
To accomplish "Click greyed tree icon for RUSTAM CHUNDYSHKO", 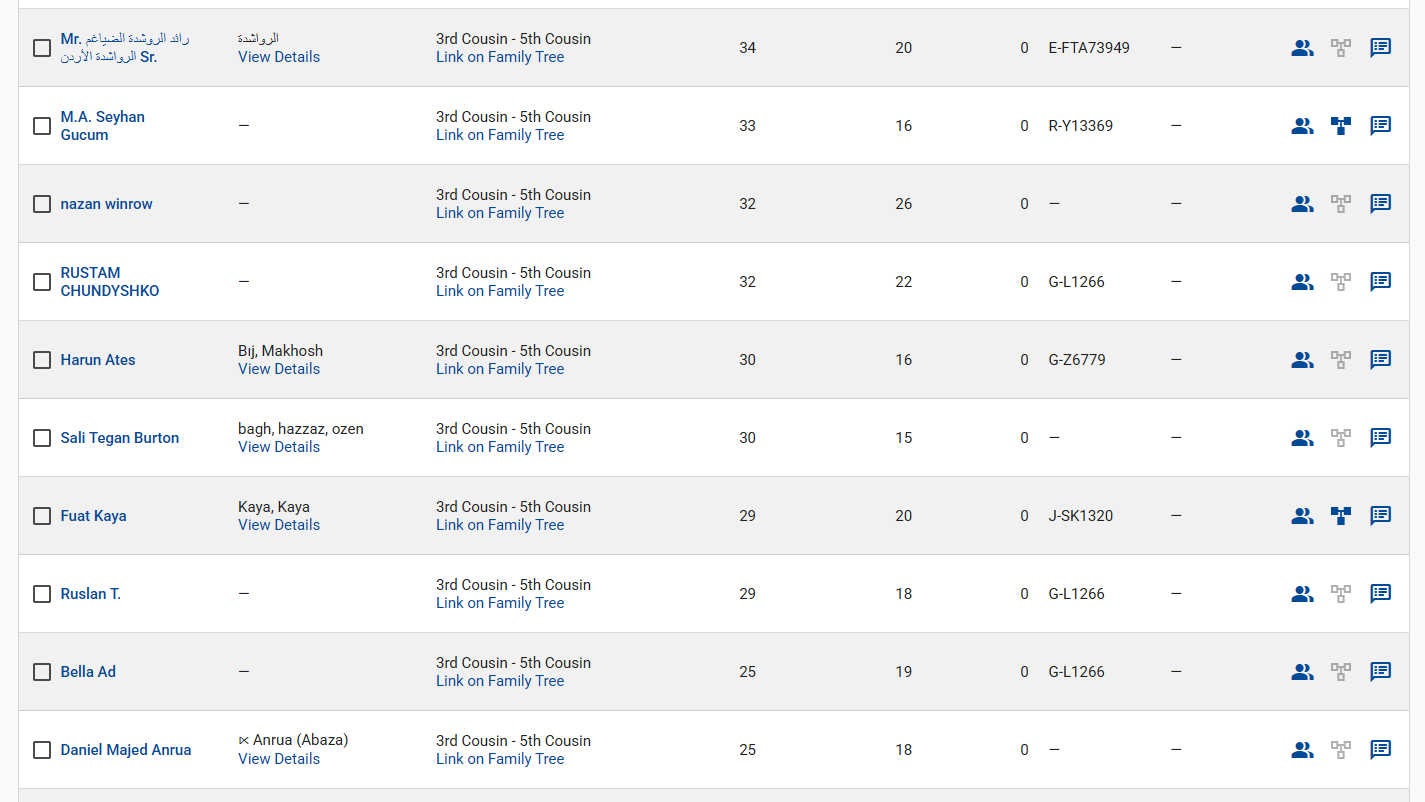I will [1341, 282].
